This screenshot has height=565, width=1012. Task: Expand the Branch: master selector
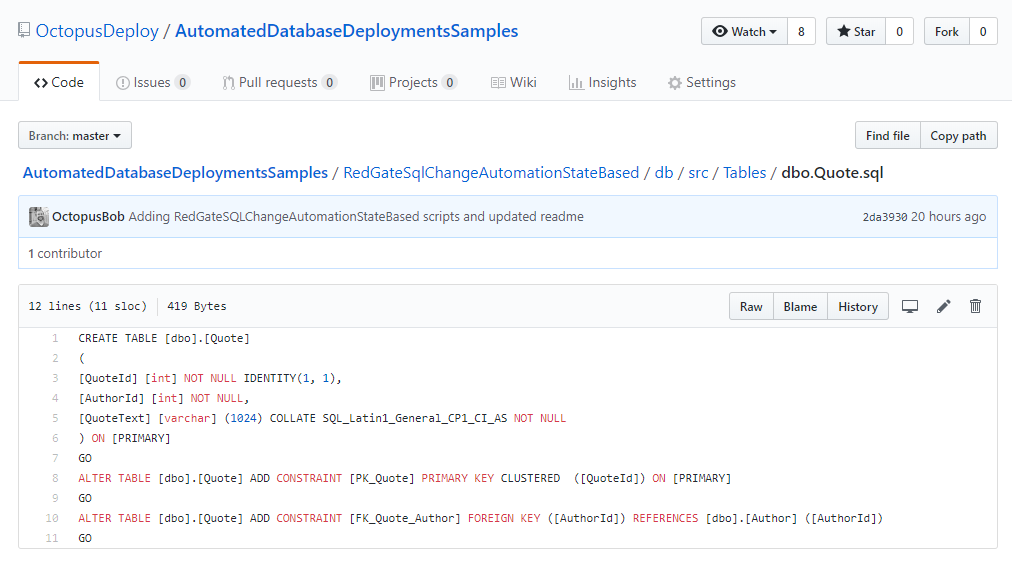coord(75,136)
